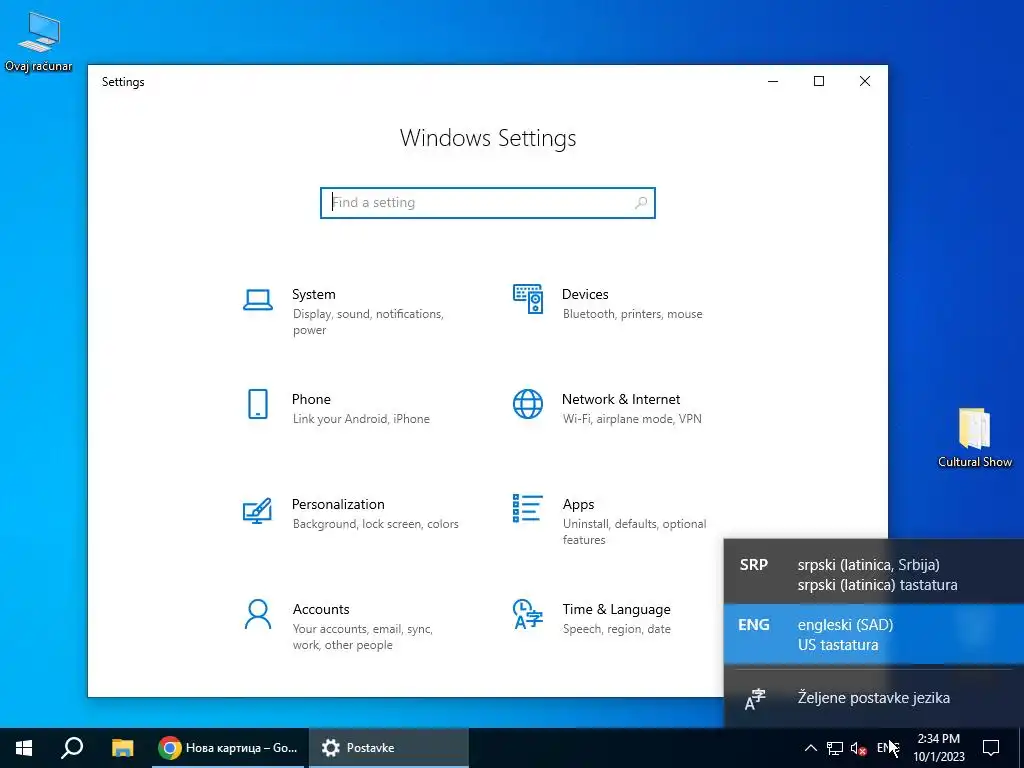This screenshot has width=1024, height=768.
Task: Open Željene postavke jezika
Action: click(x=874, y=698)
